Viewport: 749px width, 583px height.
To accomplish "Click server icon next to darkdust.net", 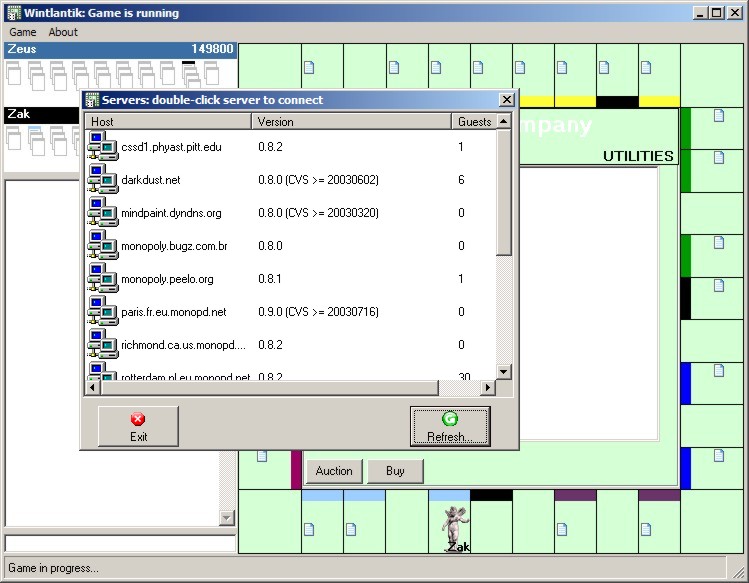I will coord(102,179).
